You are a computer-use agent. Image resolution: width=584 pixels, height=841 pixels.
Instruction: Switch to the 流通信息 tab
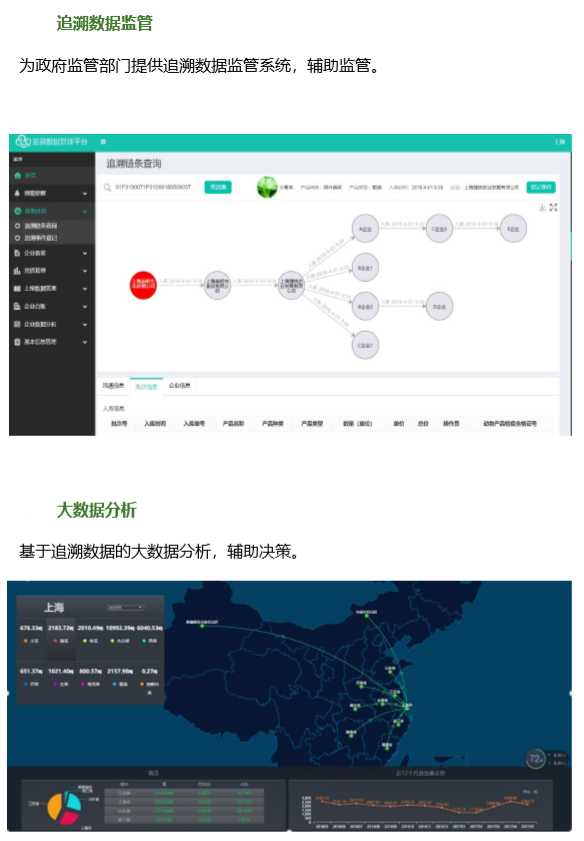click(113, 386)
